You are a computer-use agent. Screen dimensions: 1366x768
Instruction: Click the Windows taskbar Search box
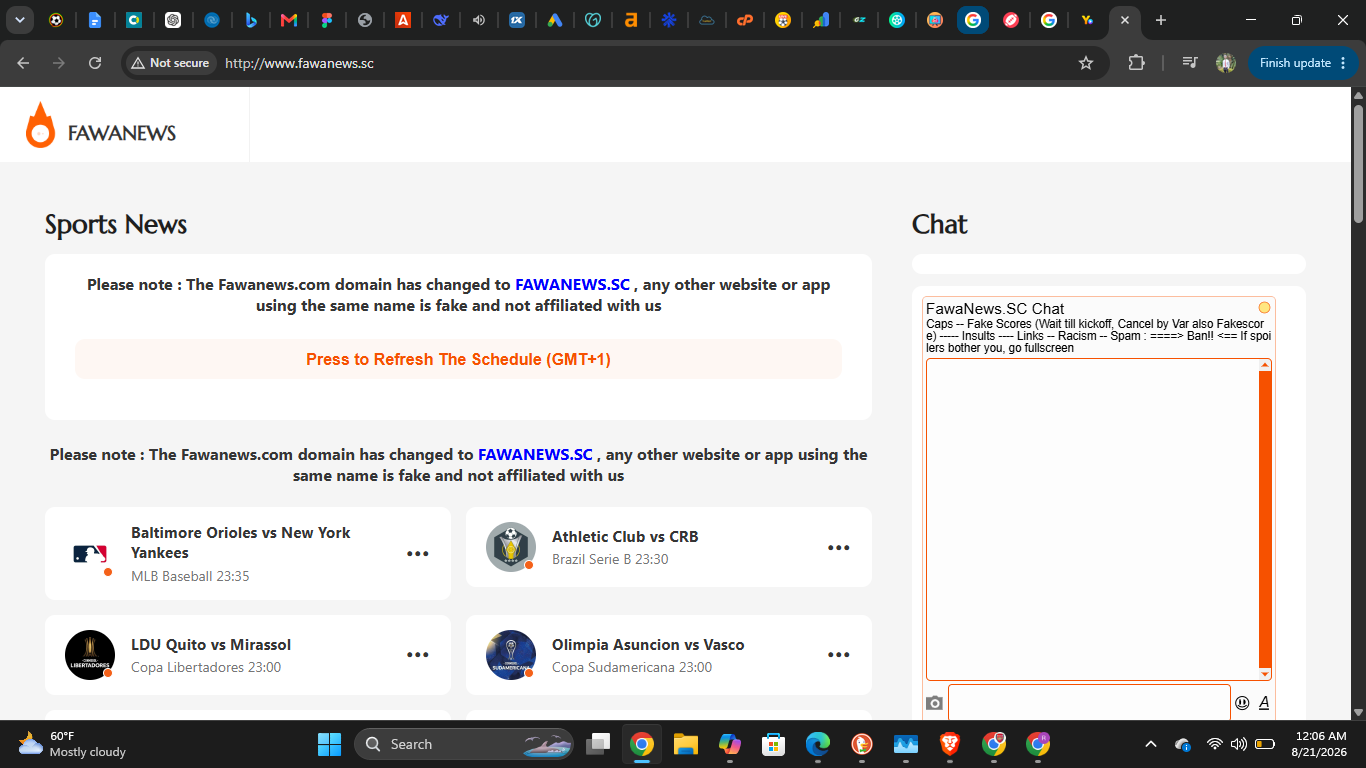click(x=465, y=744)
